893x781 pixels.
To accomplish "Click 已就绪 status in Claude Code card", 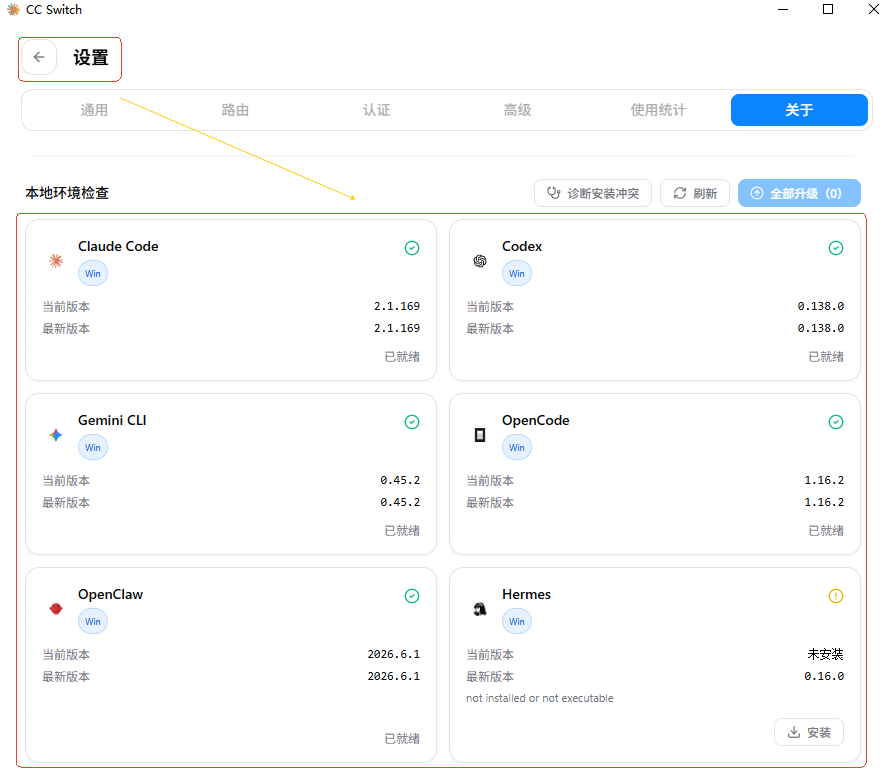I will coord(402,357).
